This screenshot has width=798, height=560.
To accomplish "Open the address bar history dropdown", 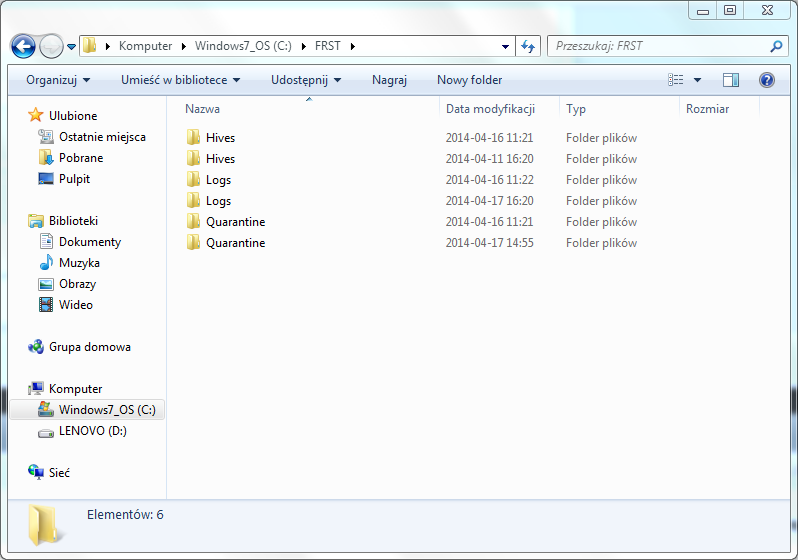I will [x=505, y=46].
